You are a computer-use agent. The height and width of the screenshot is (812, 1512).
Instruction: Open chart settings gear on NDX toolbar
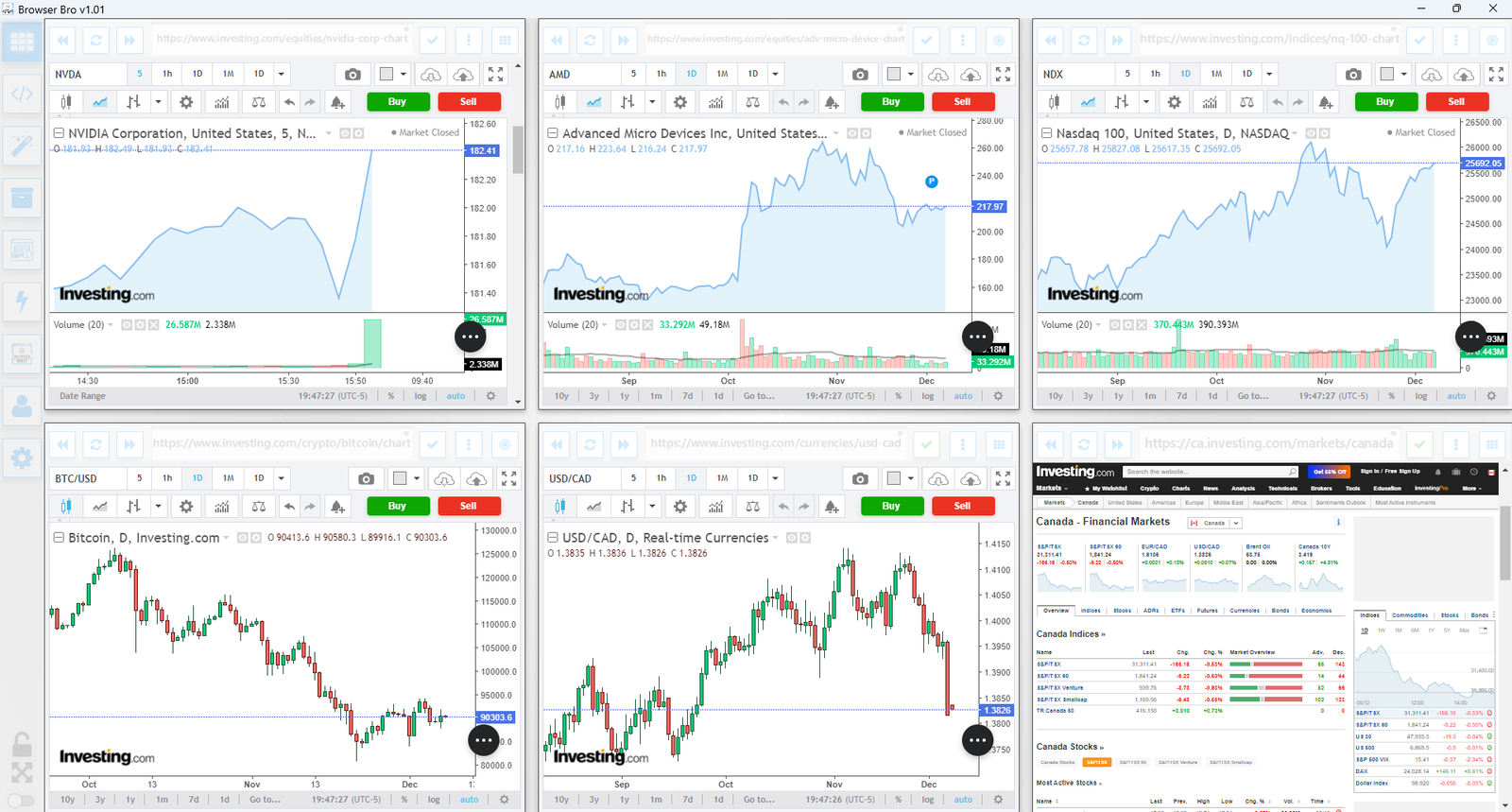[x=1174, y=102]
